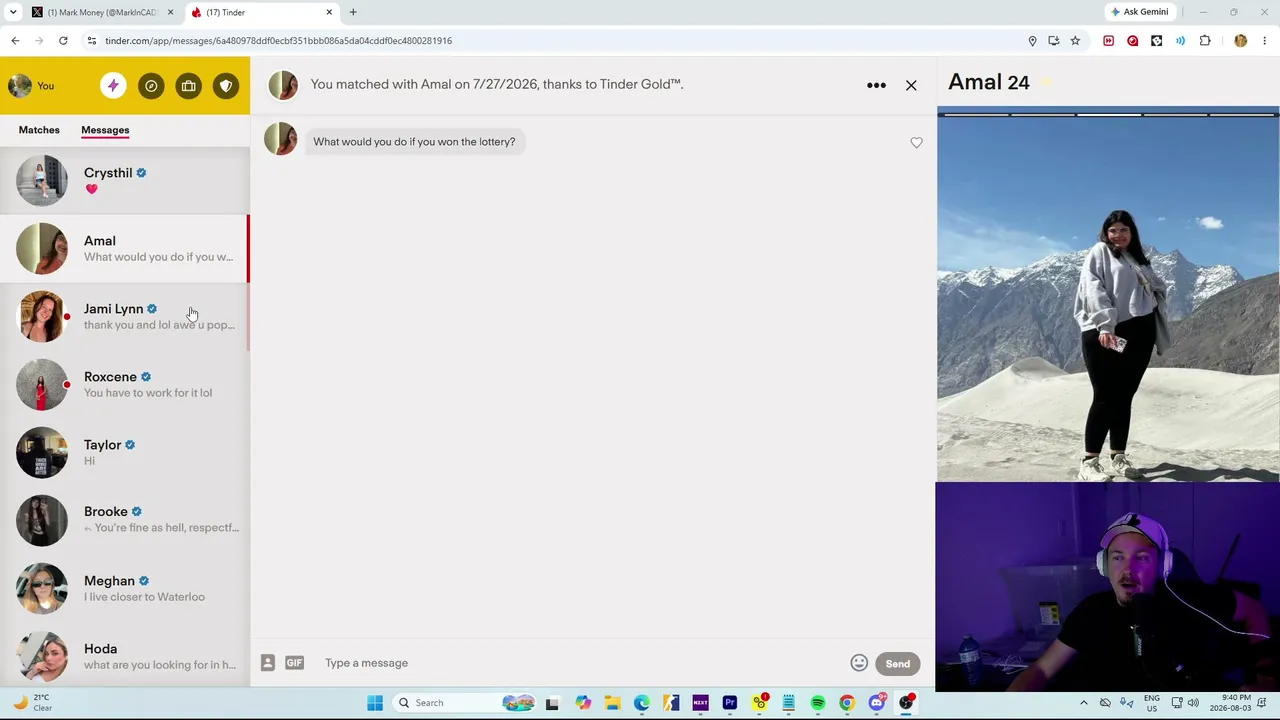The height and width of the screenshot is (720, 1280).
Task: Open conversation with Brooke
Action: point(125,520)
